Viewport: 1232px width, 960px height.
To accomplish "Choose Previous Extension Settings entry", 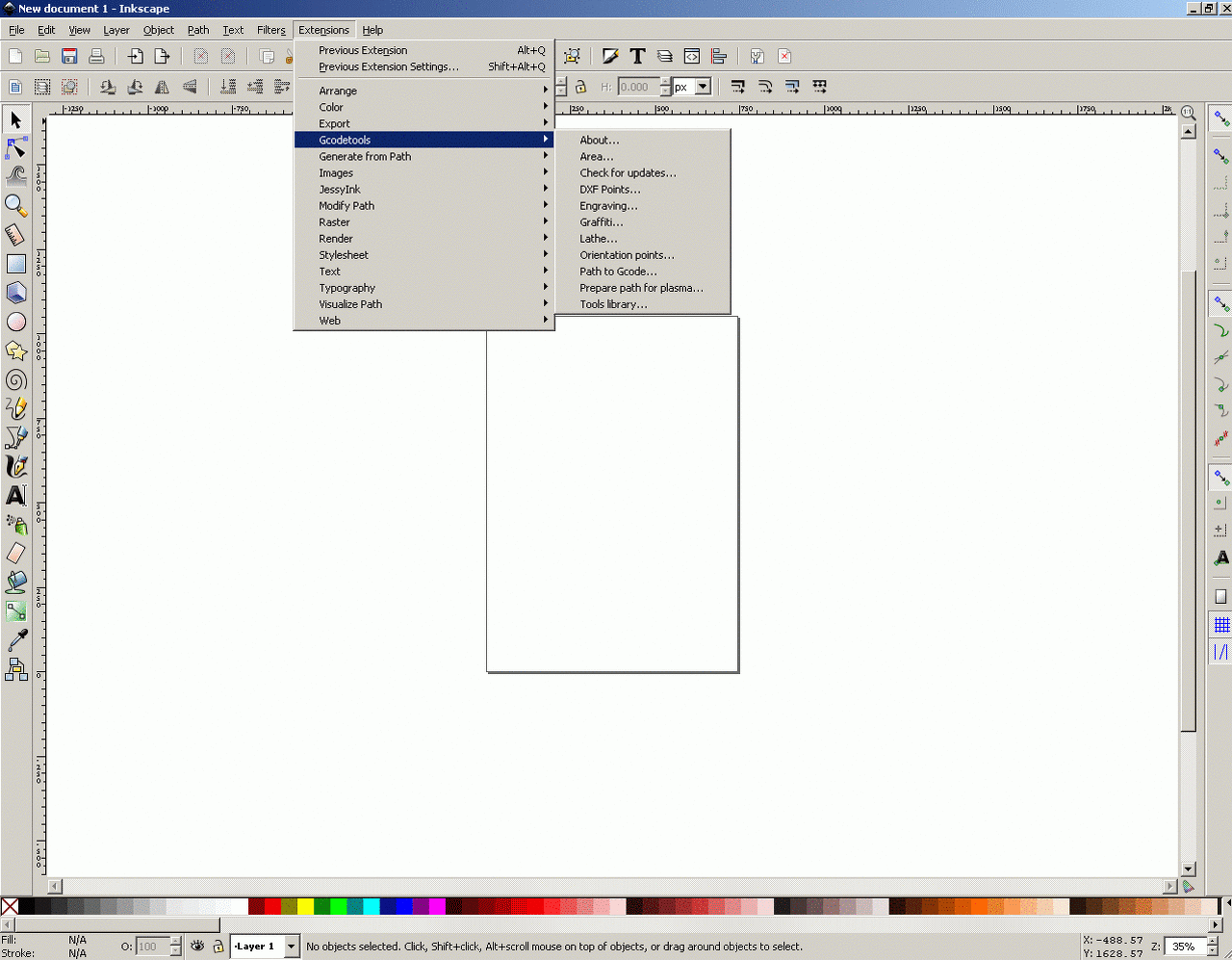I will click(x=423, y=66).
